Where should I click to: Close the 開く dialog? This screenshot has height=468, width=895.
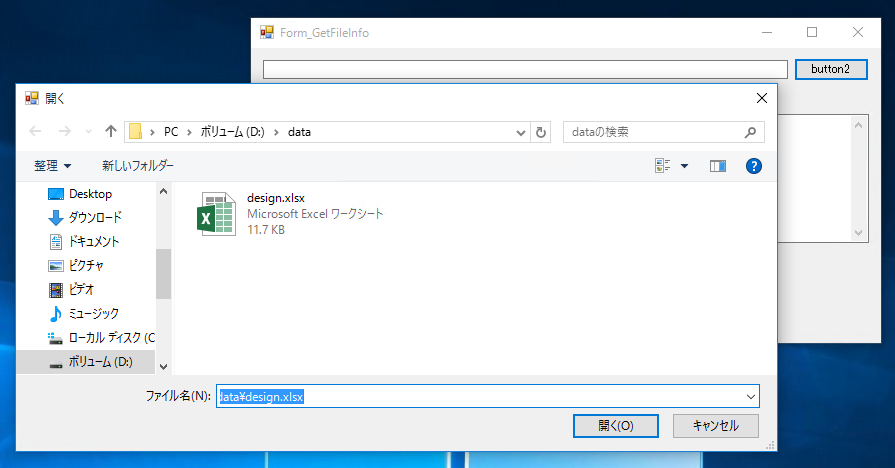pos(761,98)
